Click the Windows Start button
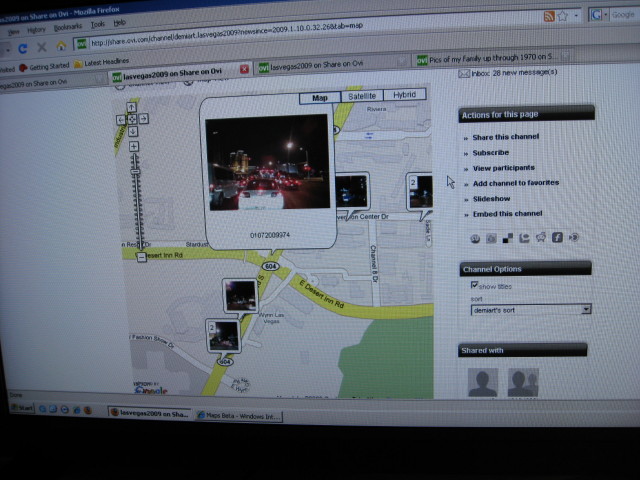Image resolution: width=640 pixels, height=480 pixels. point(22,408)
